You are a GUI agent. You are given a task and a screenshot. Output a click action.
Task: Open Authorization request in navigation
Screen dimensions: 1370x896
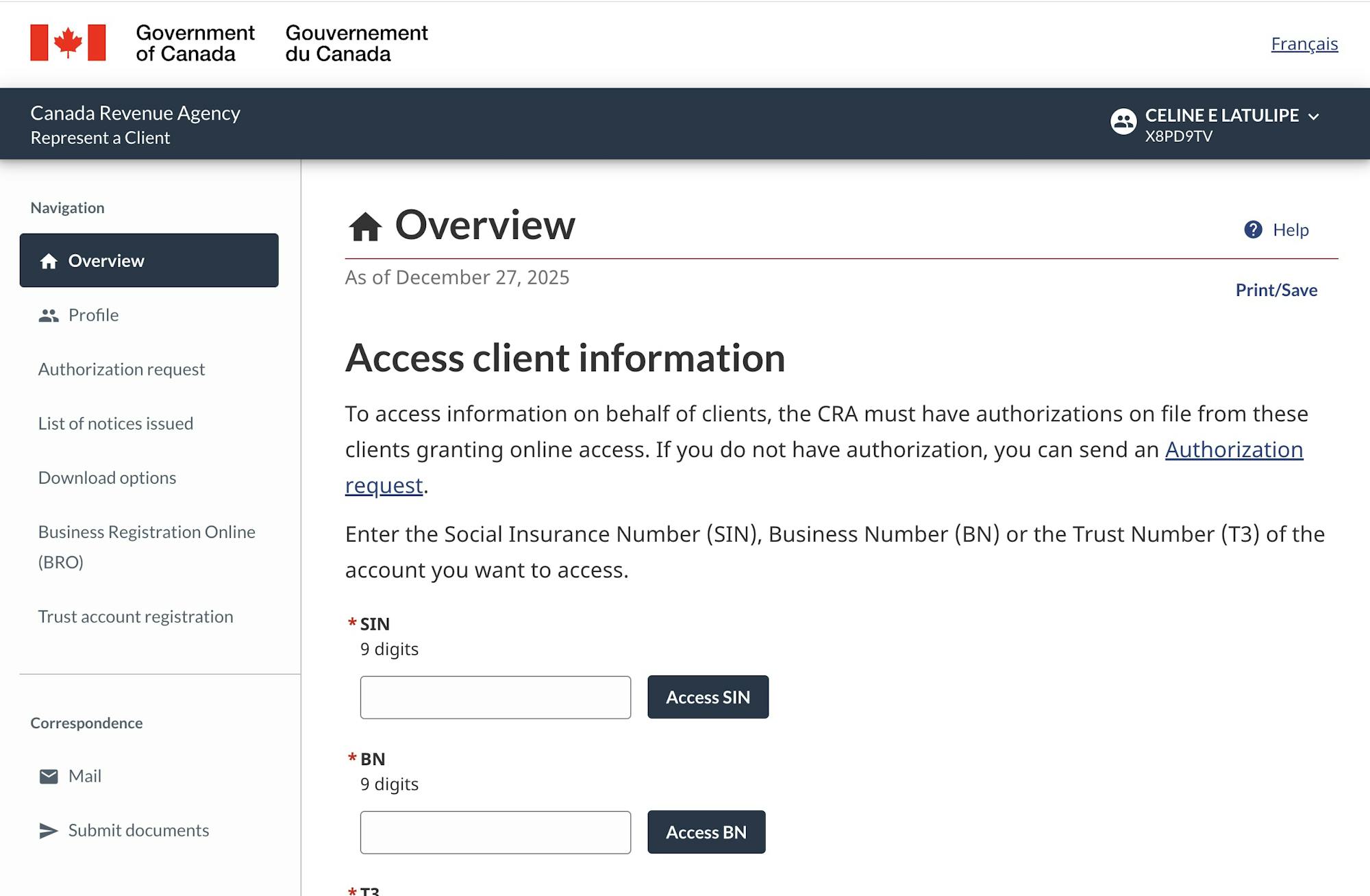click(121, 369)
